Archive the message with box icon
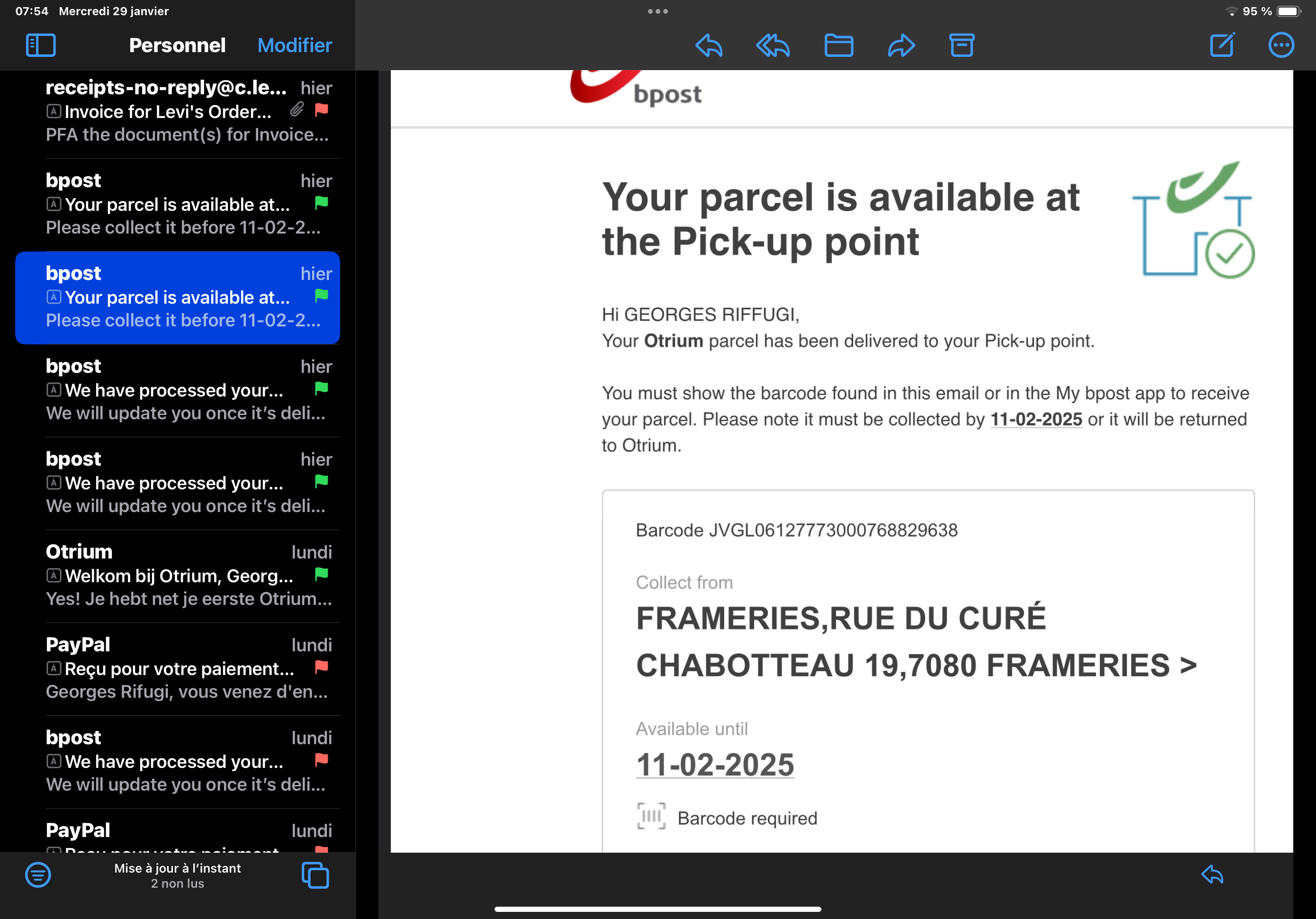1316x919 pixels. tap(961, 45)
